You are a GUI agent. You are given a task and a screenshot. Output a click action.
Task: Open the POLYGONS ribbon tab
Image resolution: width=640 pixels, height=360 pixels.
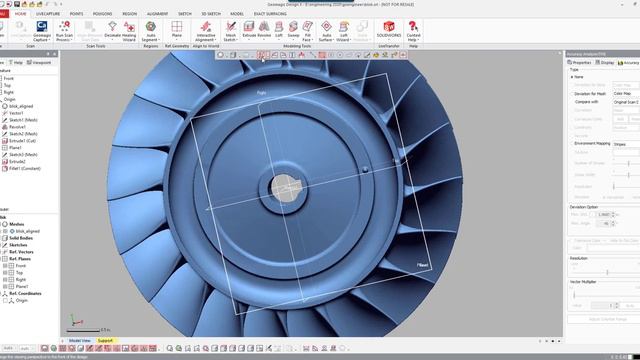coord(102,14)
